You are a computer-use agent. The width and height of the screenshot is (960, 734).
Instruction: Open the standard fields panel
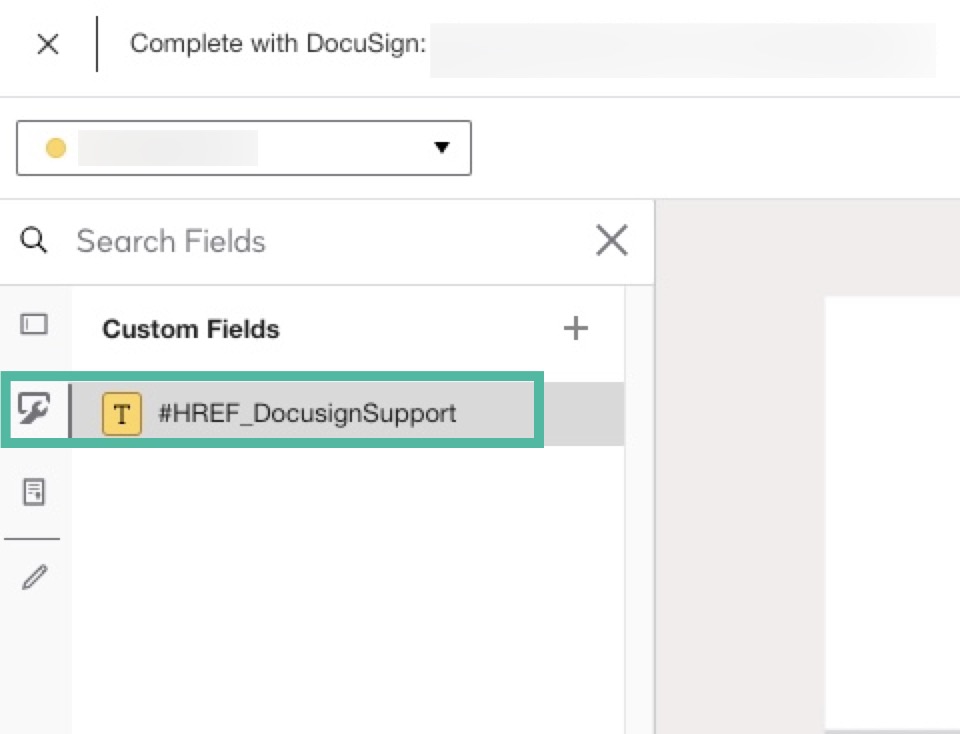tap(36, 325)
